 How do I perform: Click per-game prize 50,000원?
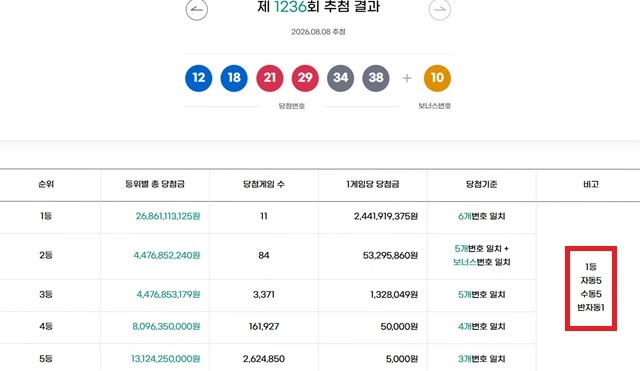tap(399, 327)
